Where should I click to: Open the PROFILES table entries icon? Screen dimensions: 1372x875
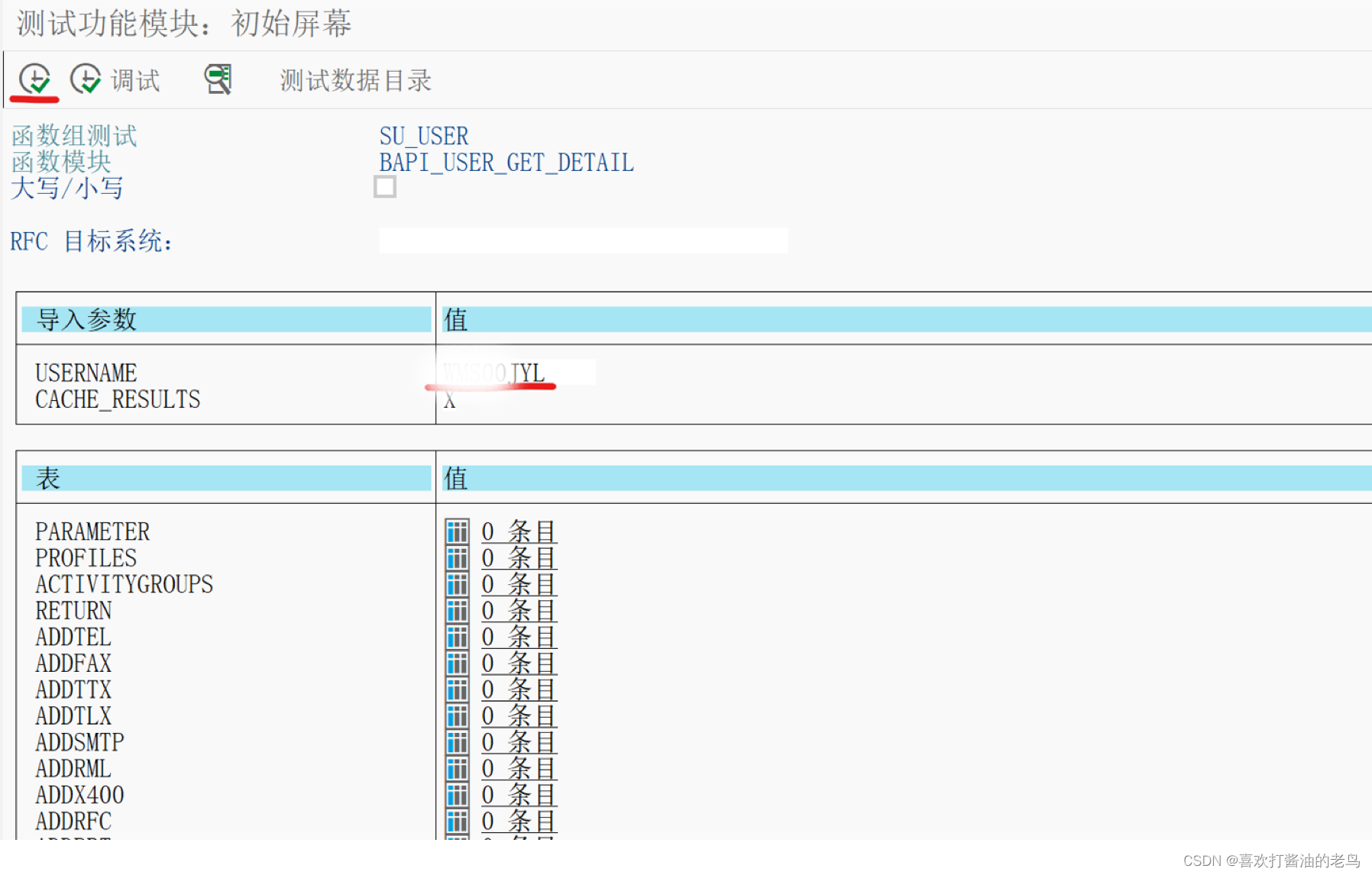click(x=456, y=558)
